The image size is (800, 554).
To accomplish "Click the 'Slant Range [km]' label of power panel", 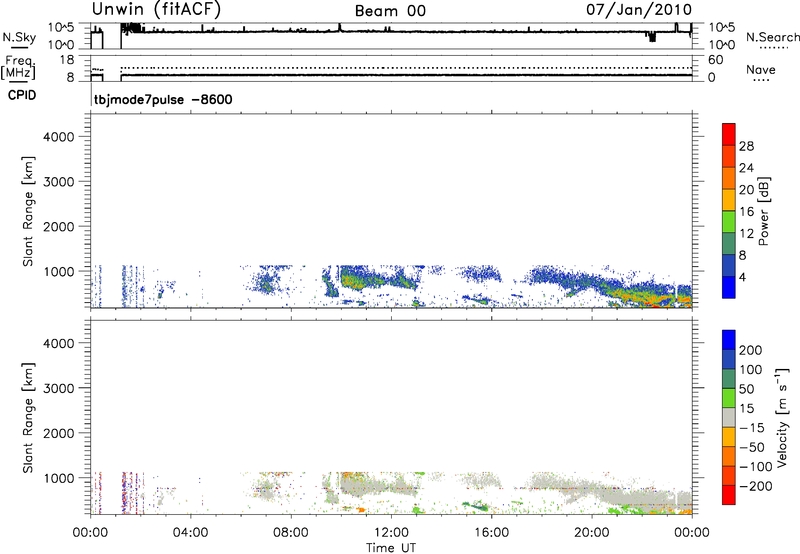I will point(28,211).
